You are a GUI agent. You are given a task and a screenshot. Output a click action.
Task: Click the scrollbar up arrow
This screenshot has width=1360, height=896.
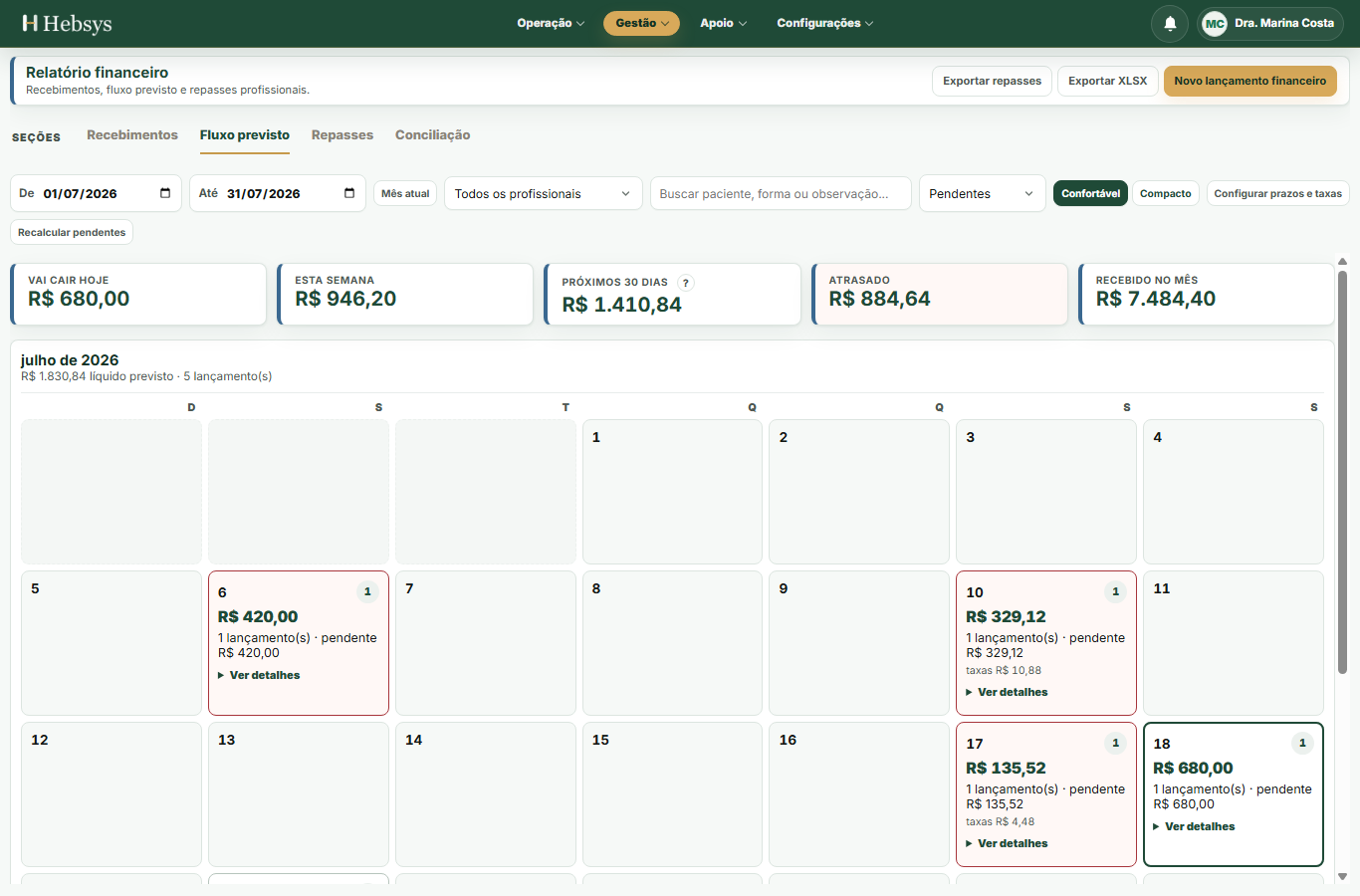1342,261
